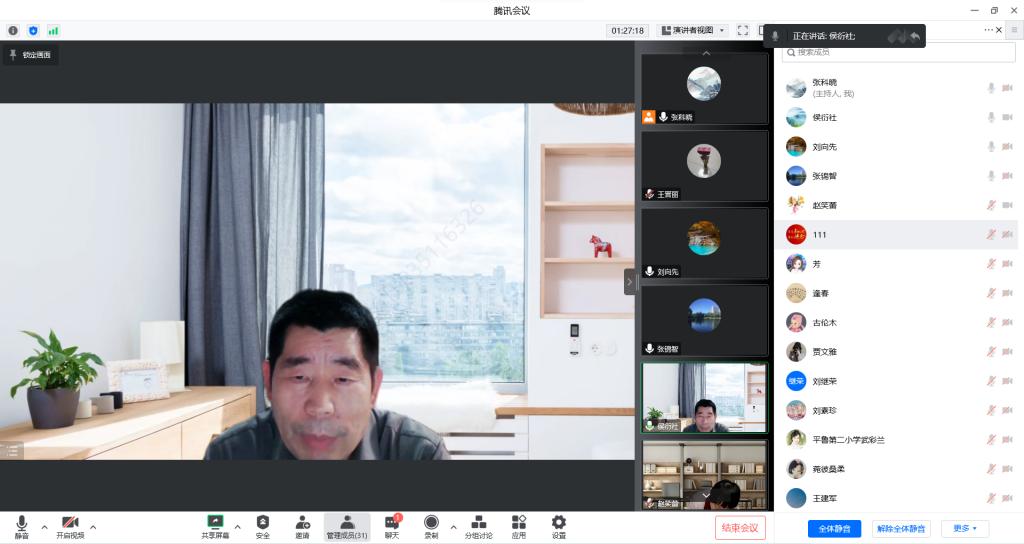The height and width of the screenshot is (544, 1024).
Task: Enter full screen via the fullscreen icon
Action: point(743,30)
